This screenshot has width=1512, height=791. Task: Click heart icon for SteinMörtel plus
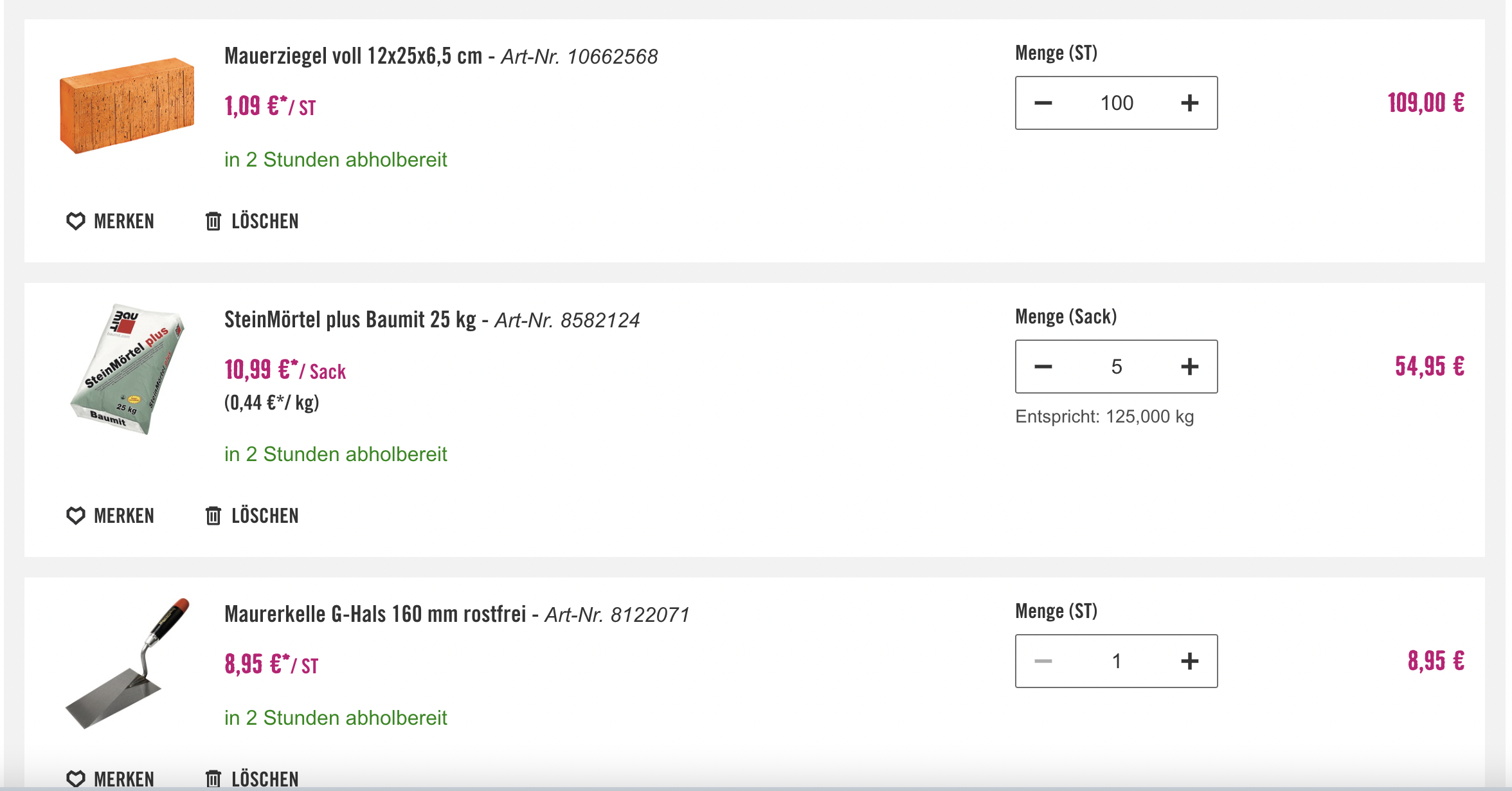pyautogui.click(x=76, y=516)
